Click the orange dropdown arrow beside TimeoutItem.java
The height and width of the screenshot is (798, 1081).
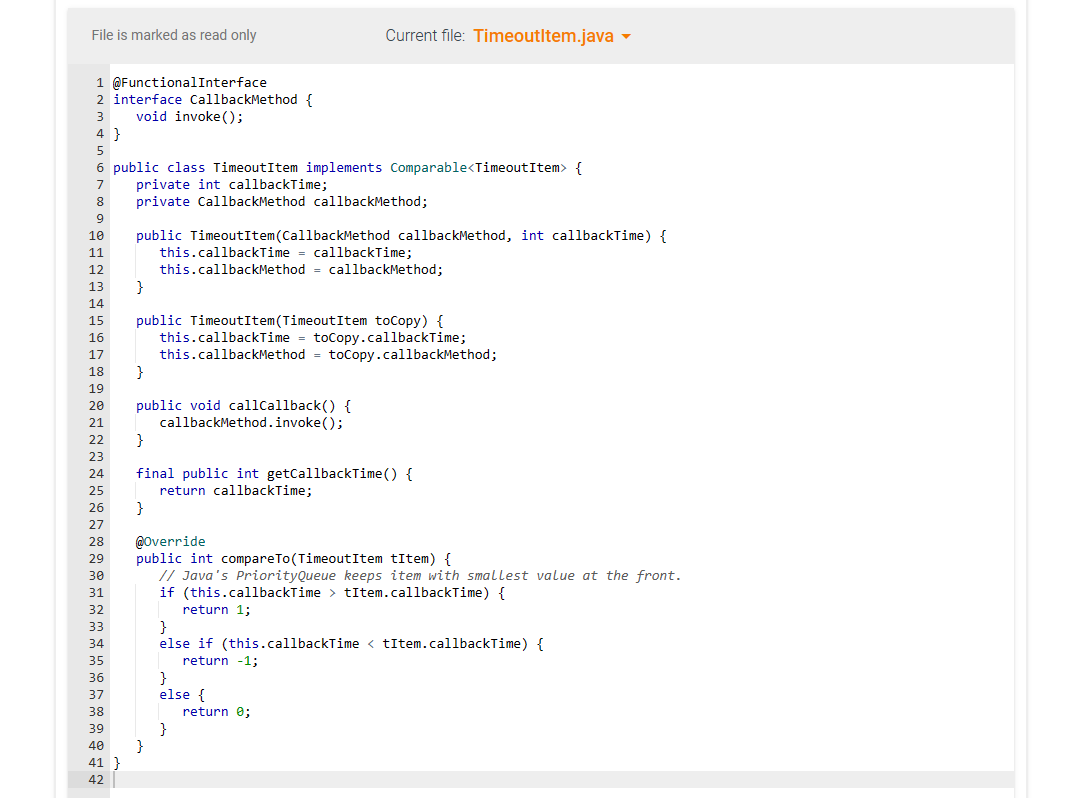628,36
